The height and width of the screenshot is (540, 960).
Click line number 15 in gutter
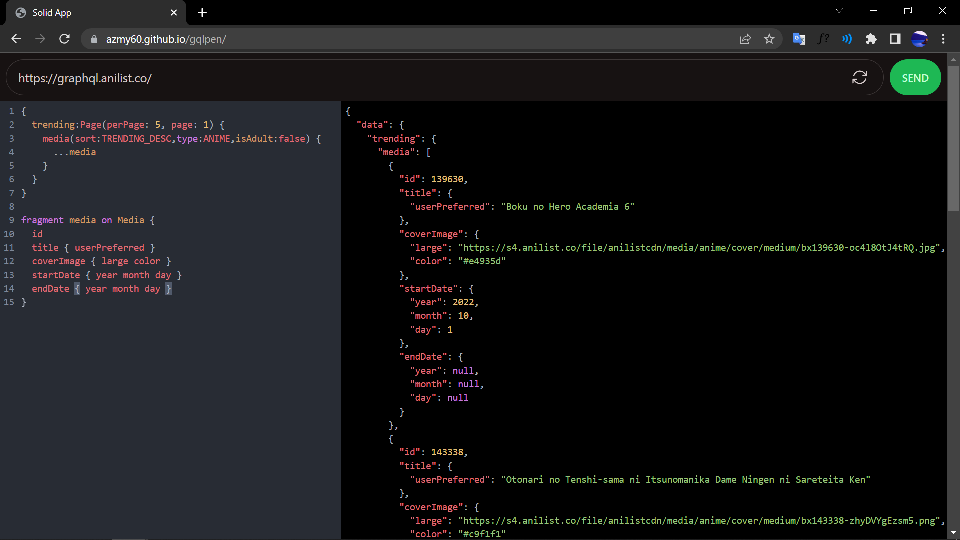click(x=9, y=302)
